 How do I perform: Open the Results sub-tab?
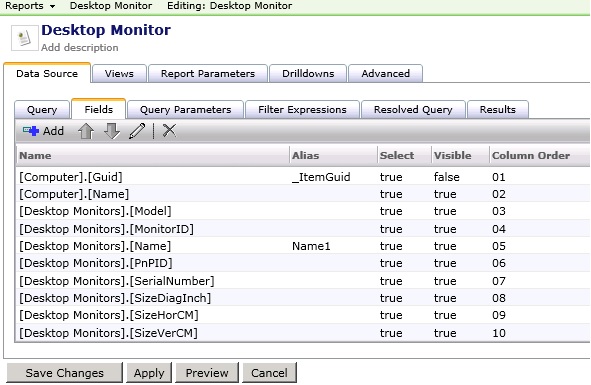498,110
